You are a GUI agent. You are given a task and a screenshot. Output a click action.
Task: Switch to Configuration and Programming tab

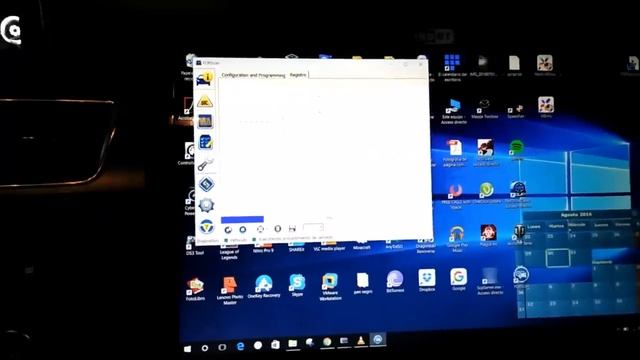click(253, 75)
